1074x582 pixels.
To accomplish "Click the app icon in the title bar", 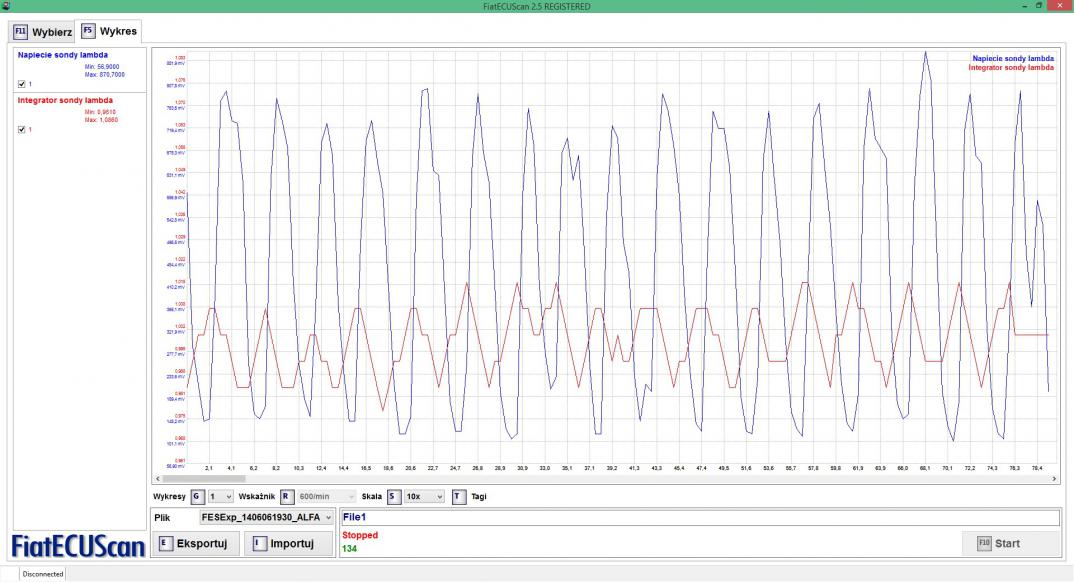I will point(7,6).
